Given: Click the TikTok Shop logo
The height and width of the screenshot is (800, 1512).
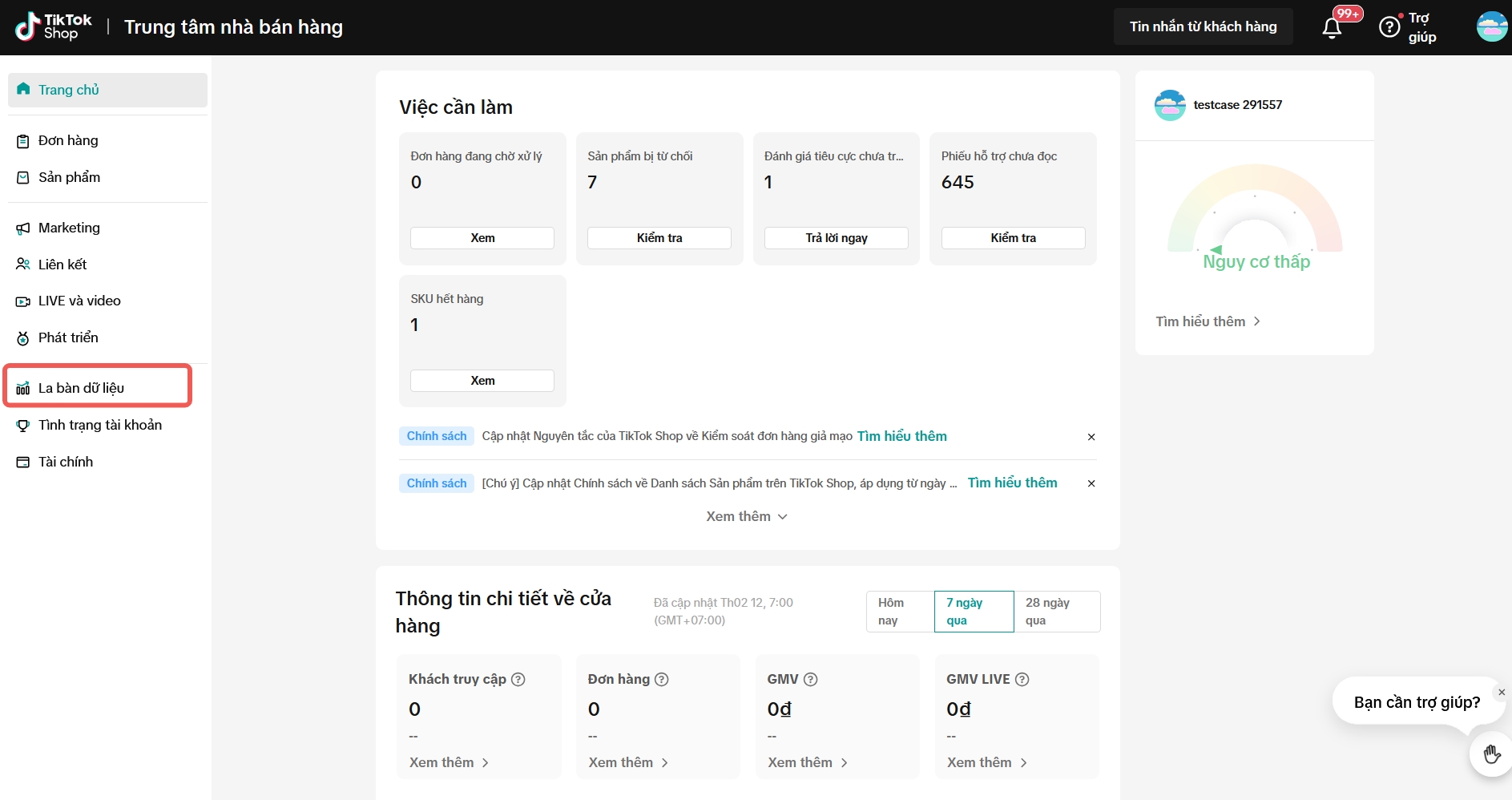Looking at the screenshot, I should pos(54,26).
